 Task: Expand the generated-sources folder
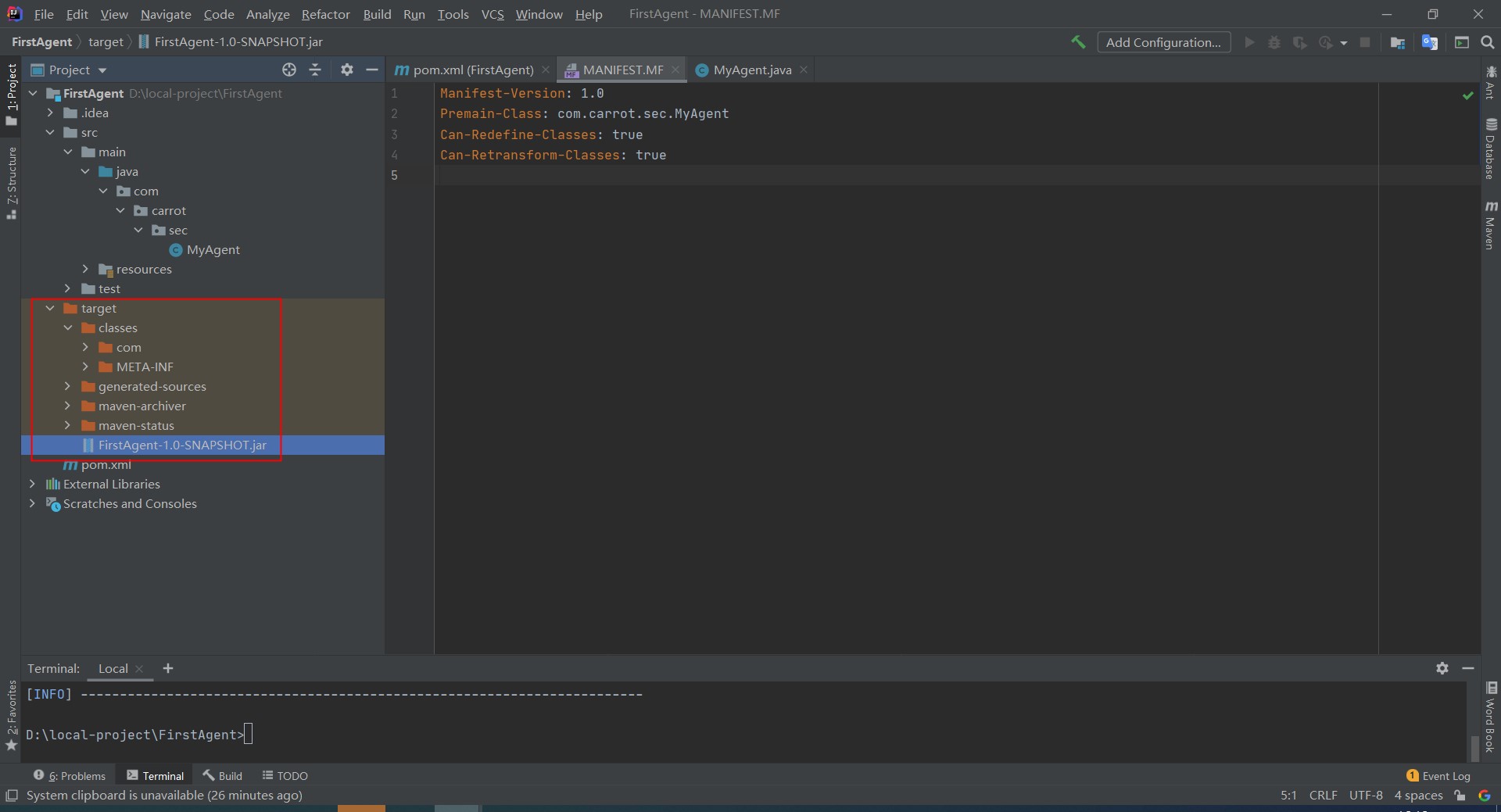[x=67, y=386]
